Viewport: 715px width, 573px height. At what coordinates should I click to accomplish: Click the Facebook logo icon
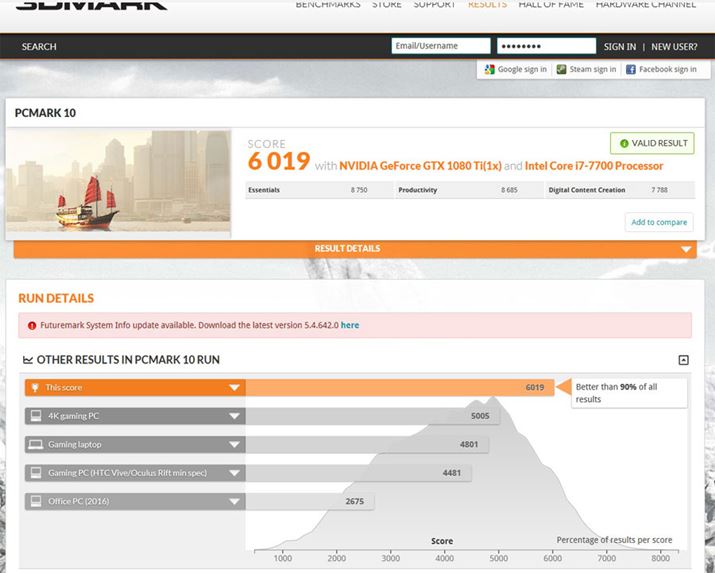point(631,69)
